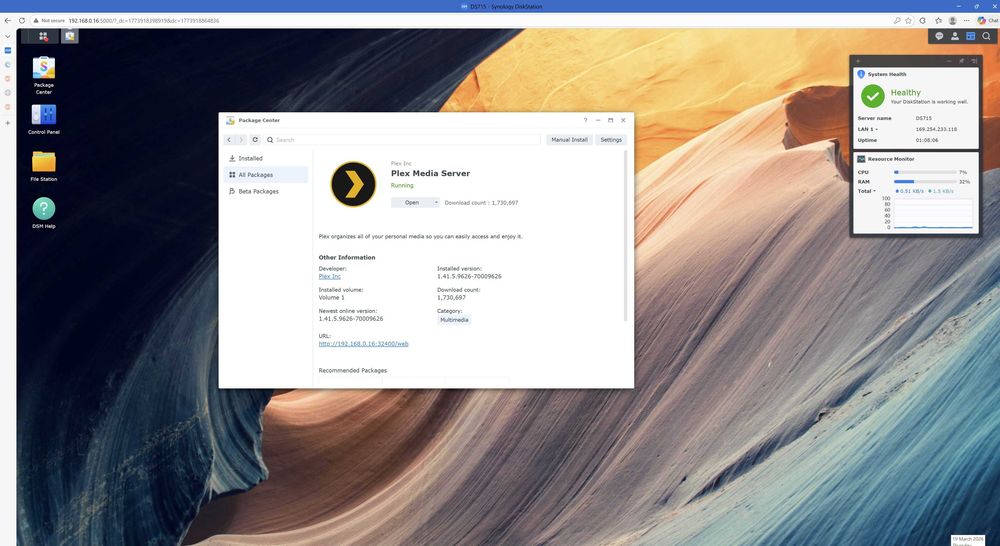Select Beta Packages in the sidebar

coord(266,191)
